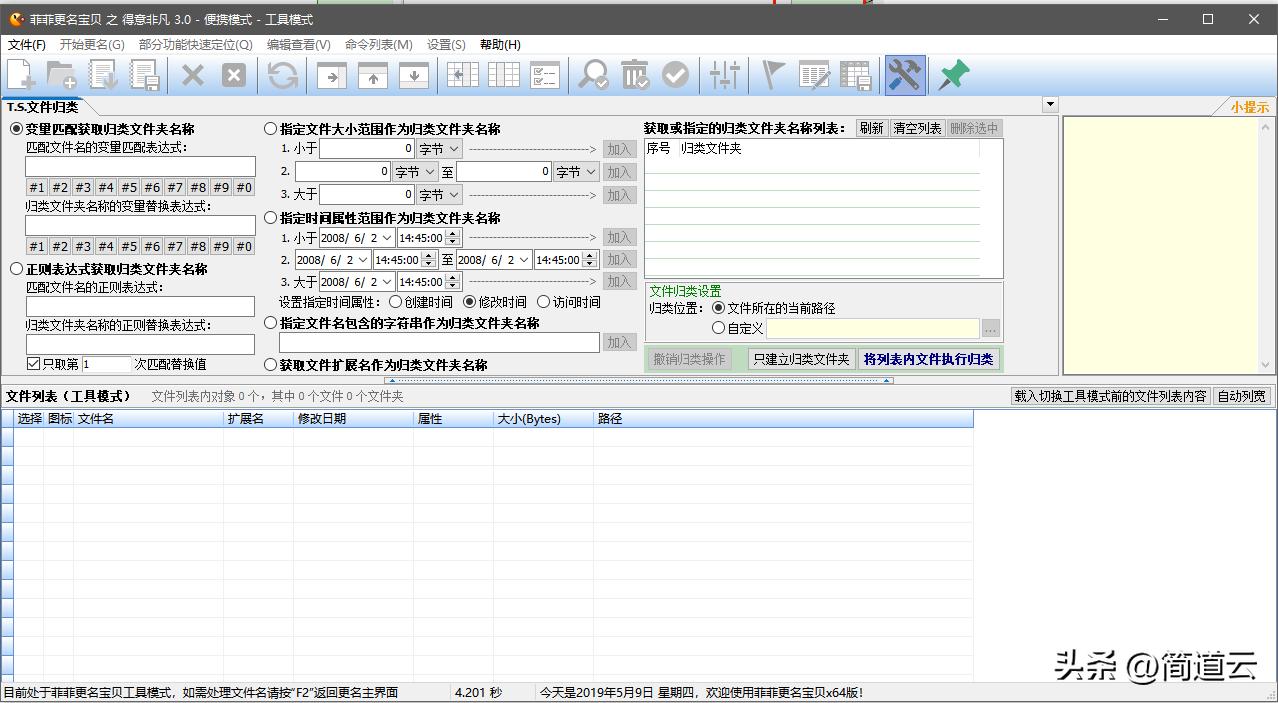The height and width of the screenshot is (703, 1278).
Task: Click the add files toolbar icon
Action: pos(20,74)
